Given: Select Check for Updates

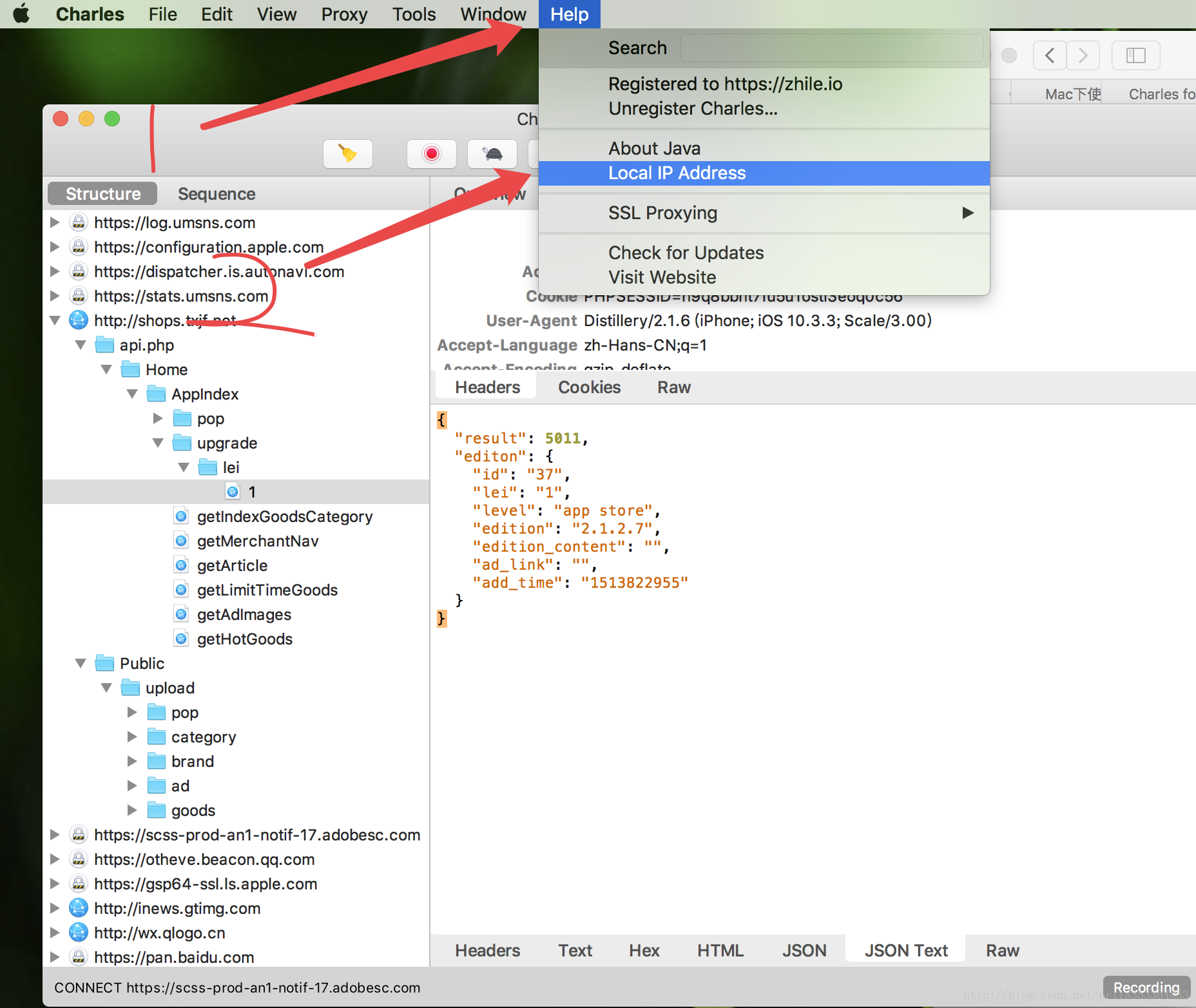Looking at the screenshot, I should (764, 253).
